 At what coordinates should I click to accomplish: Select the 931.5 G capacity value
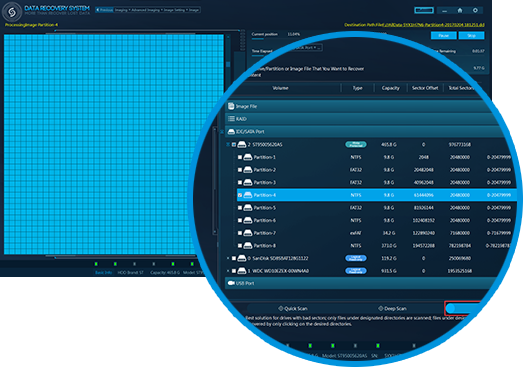tap(389, 271)
